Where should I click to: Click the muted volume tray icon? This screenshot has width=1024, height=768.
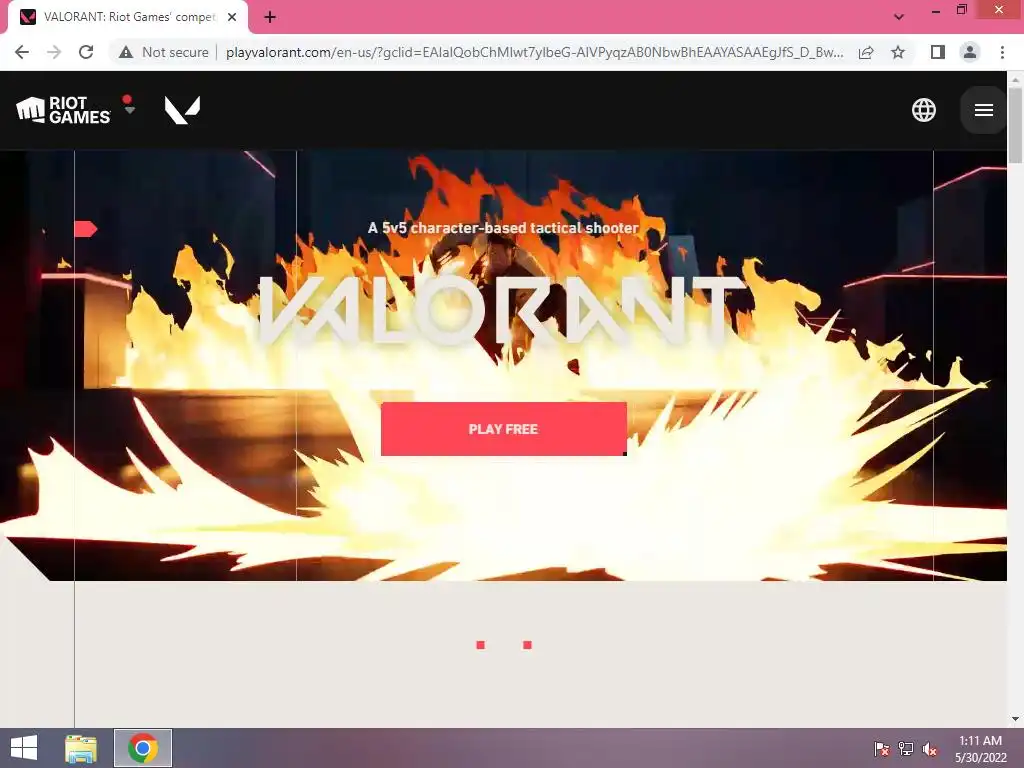(x=930, y=748)
